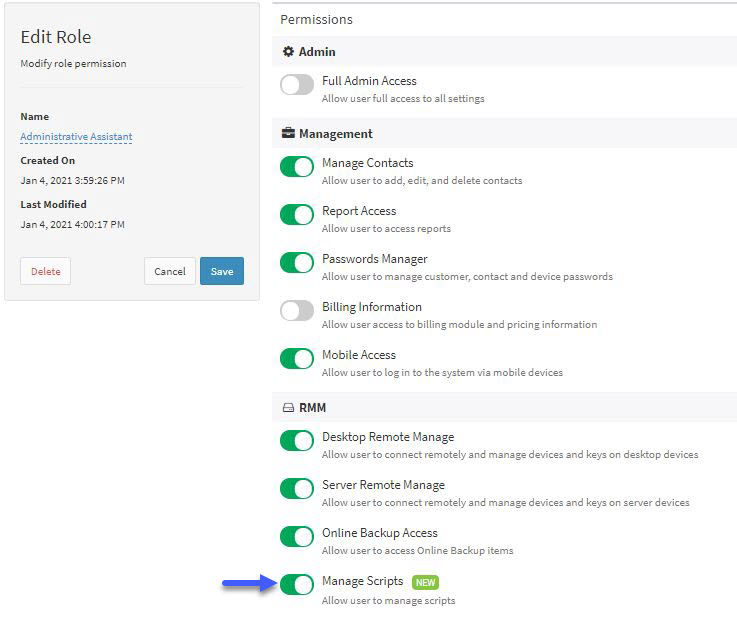Enable the Full Admin Access toggle
This screenshot has height=622, width=737.
point(297,85)
